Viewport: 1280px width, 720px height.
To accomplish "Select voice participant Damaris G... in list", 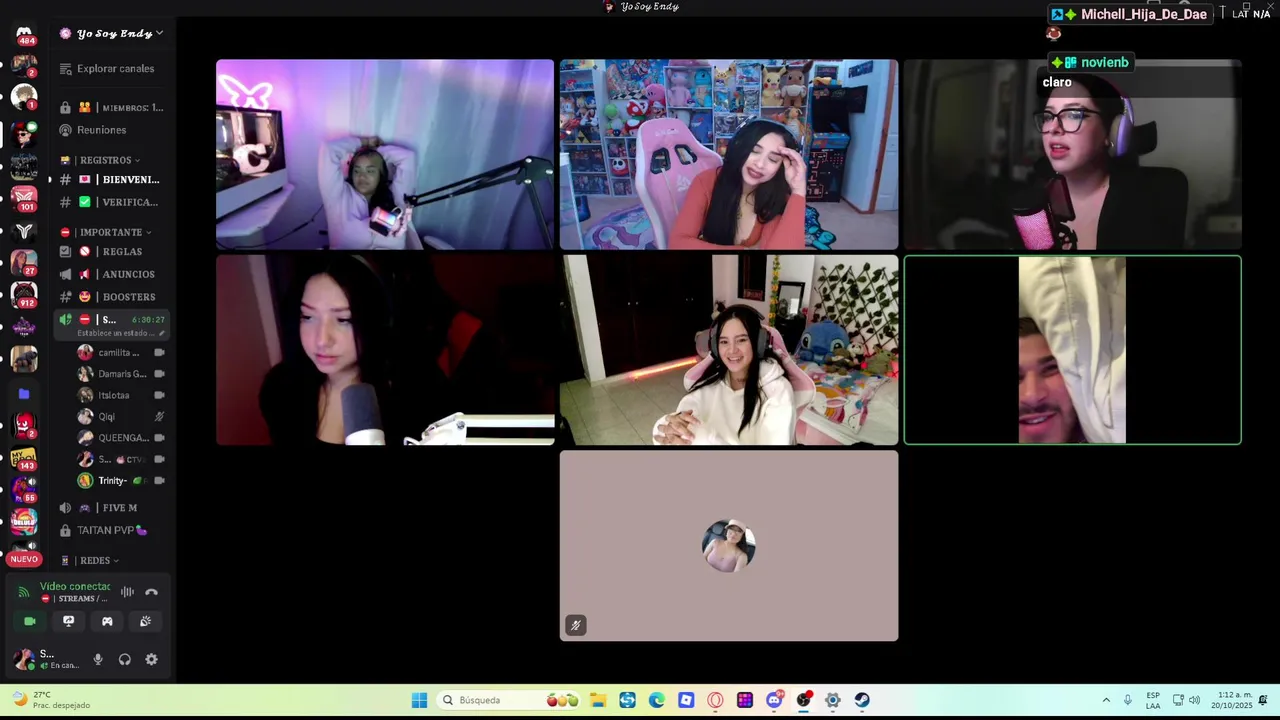I will point(121,374).
